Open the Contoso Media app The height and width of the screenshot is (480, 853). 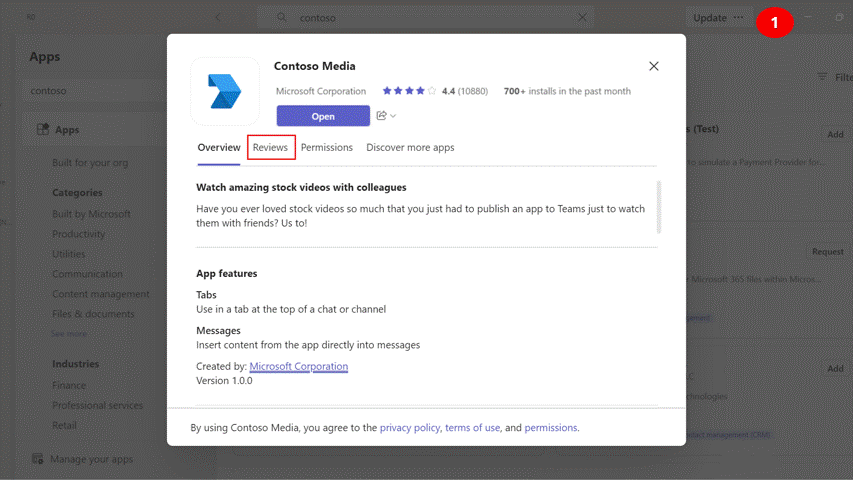[323, 116]
